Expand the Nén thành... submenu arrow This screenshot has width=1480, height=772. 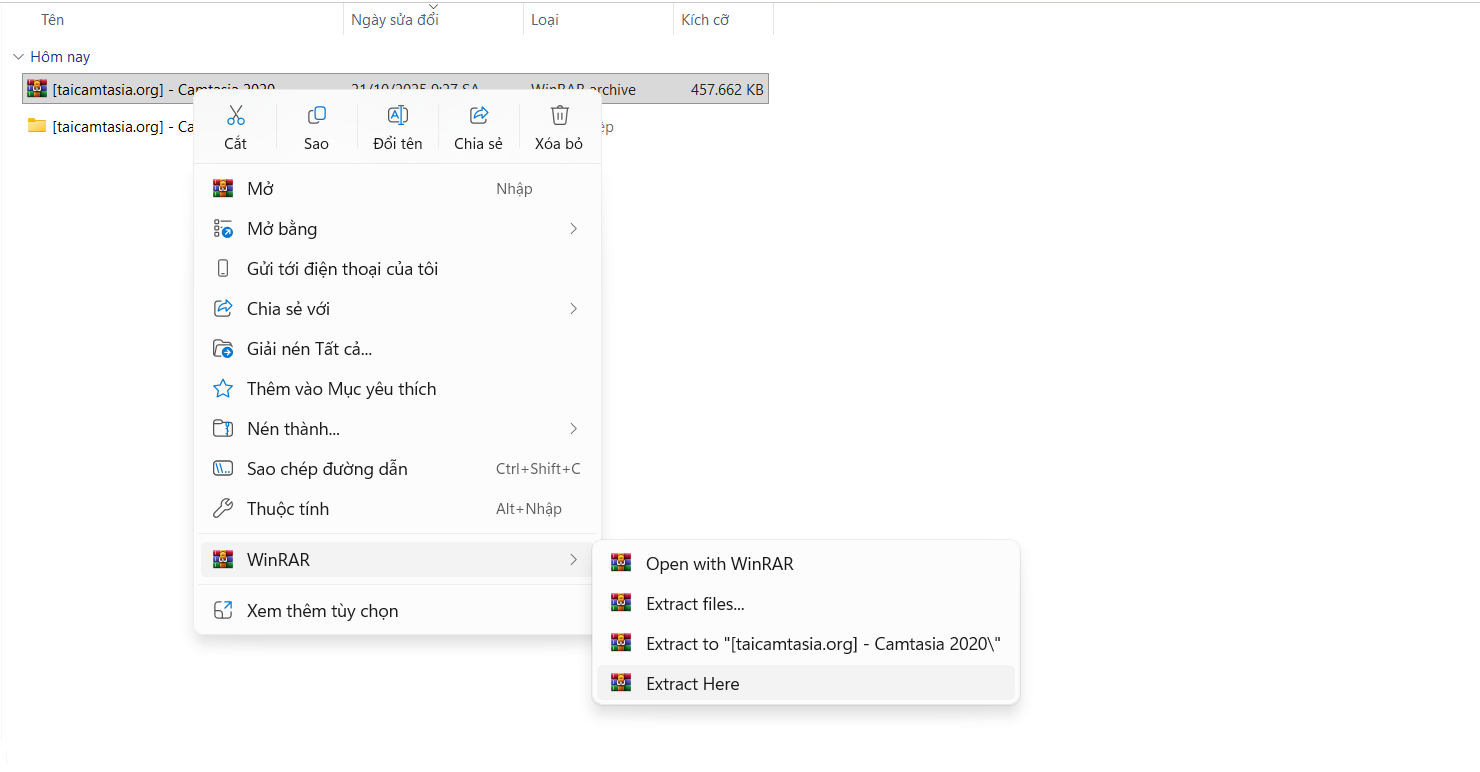[x=573, y=429]
